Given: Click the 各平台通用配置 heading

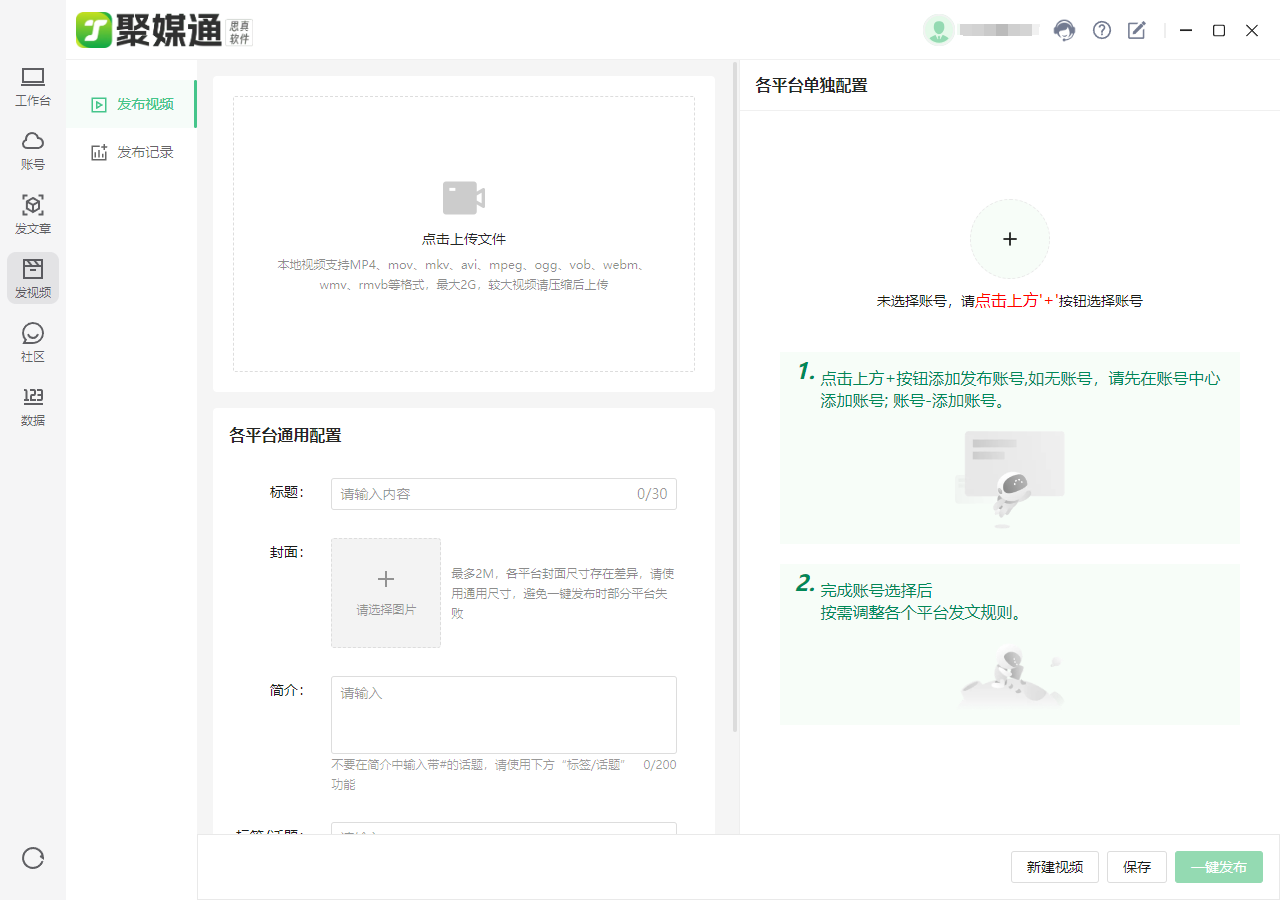Looking at the screenshot, I should click(x=285, y=435).
